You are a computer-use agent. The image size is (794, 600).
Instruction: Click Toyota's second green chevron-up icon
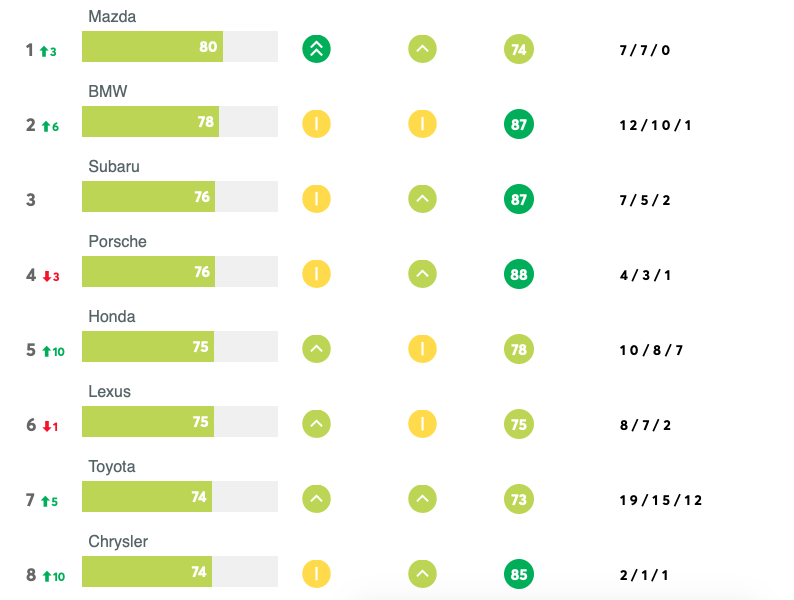422,499
